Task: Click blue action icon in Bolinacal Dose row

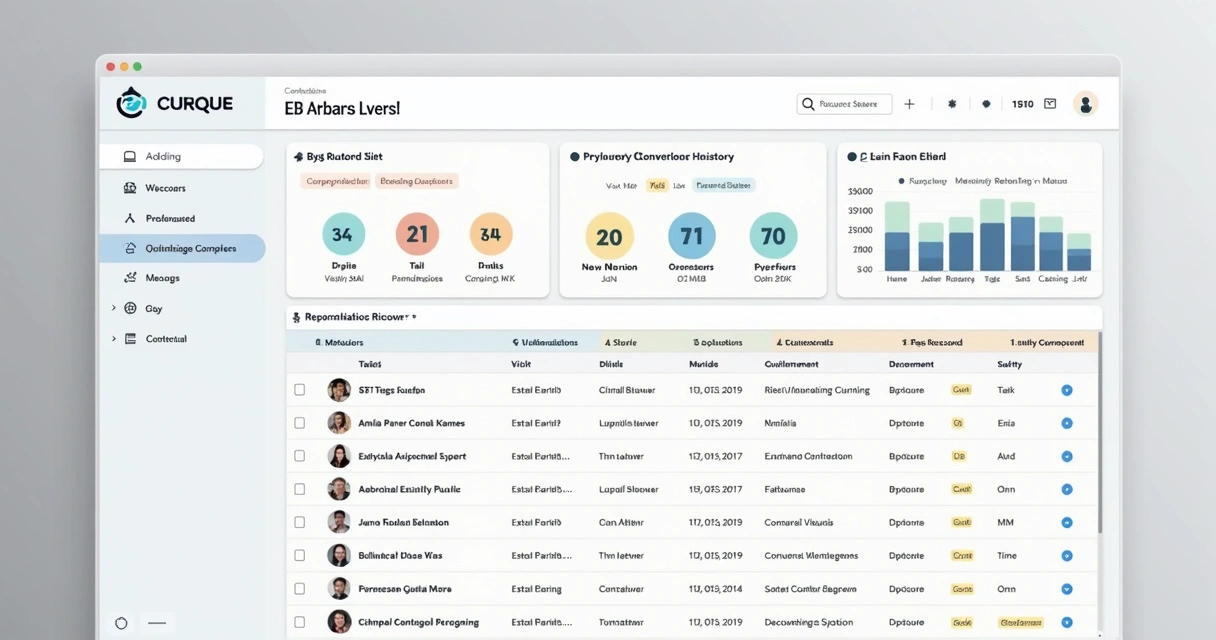Action: pyautogui.click(x=1067, y=555)
